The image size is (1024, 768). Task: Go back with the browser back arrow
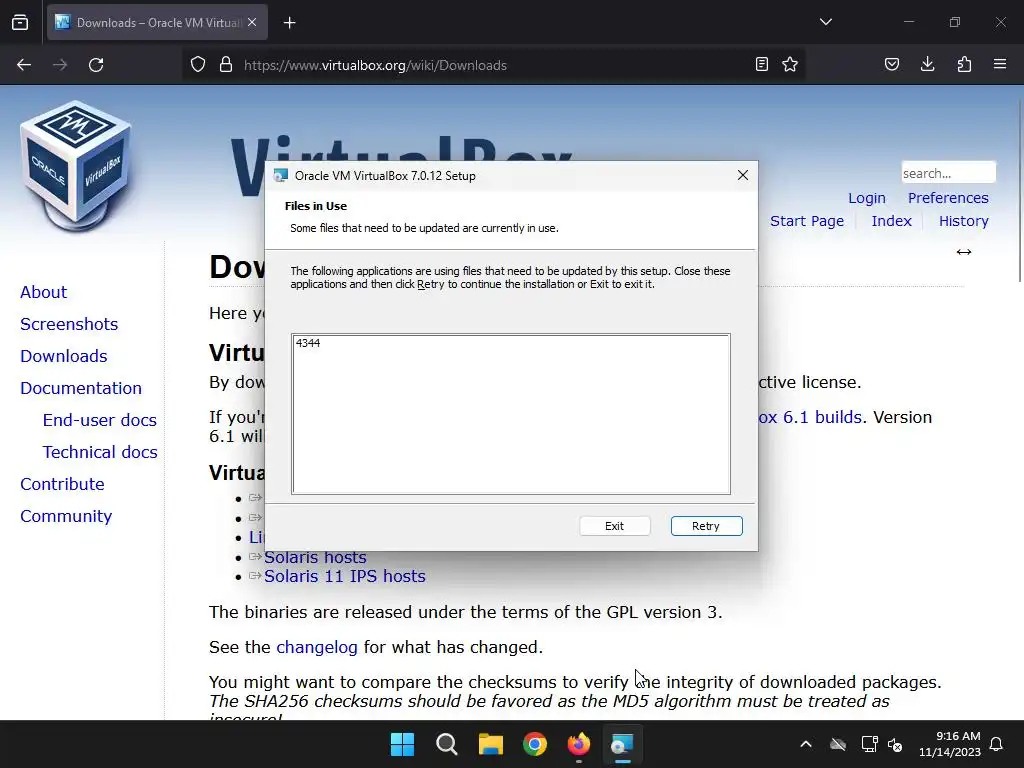pyautogui.click(x=24, y=65)
